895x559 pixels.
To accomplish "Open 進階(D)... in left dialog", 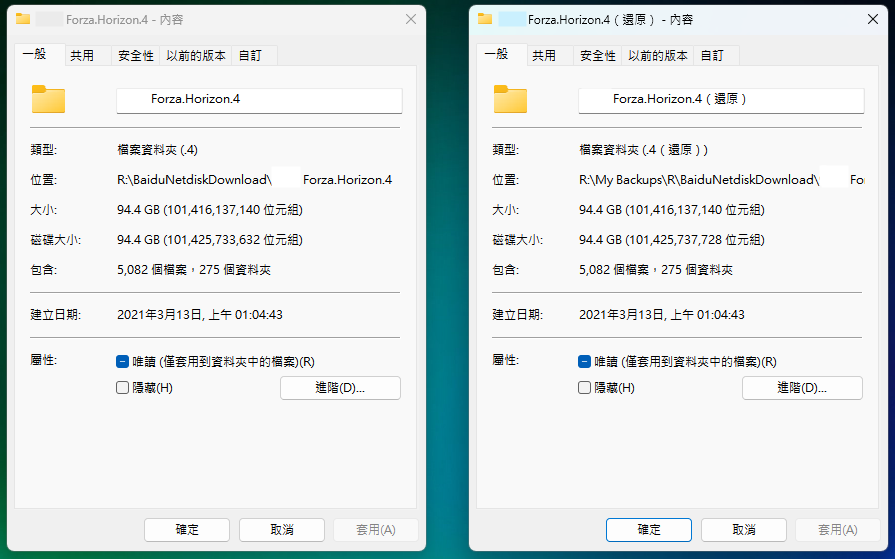I will tap(340, 388).
